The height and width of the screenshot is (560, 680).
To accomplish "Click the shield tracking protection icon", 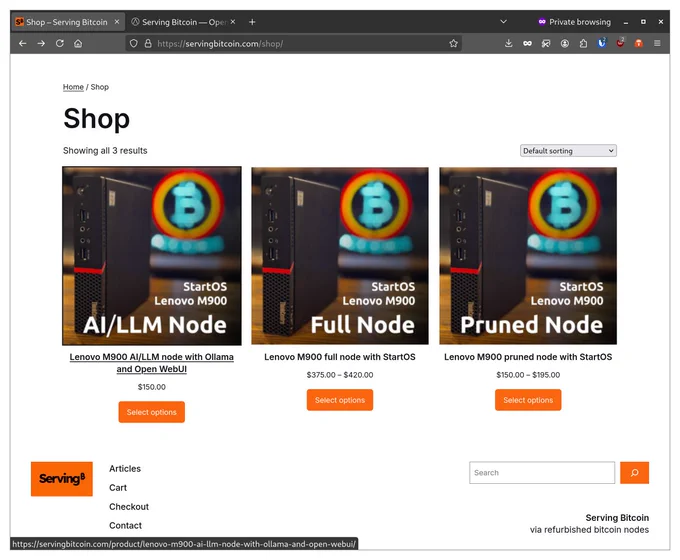I will pos(134,43).
